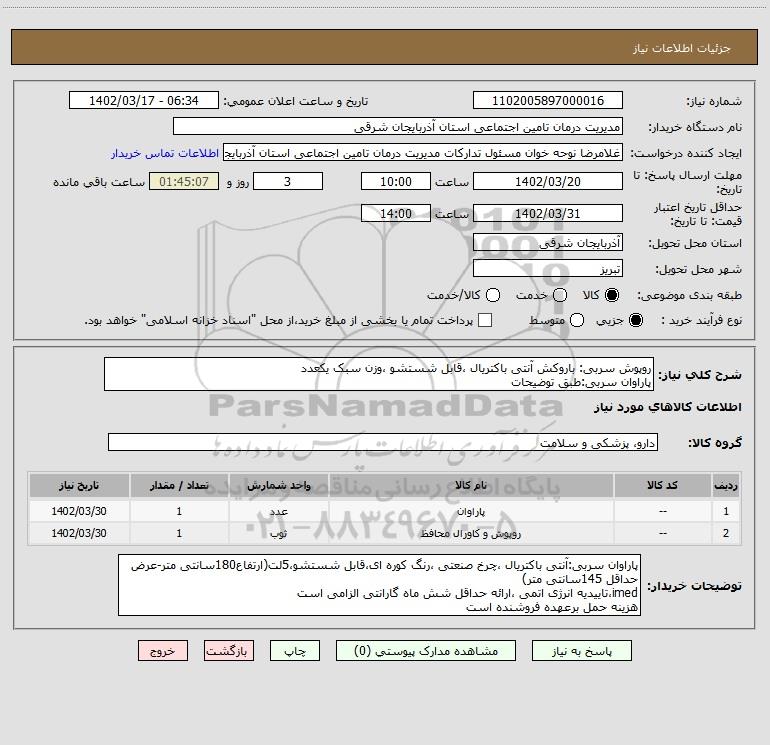Select the خدمت radio button
Screen dimensions: 770x745
(560, 295)
